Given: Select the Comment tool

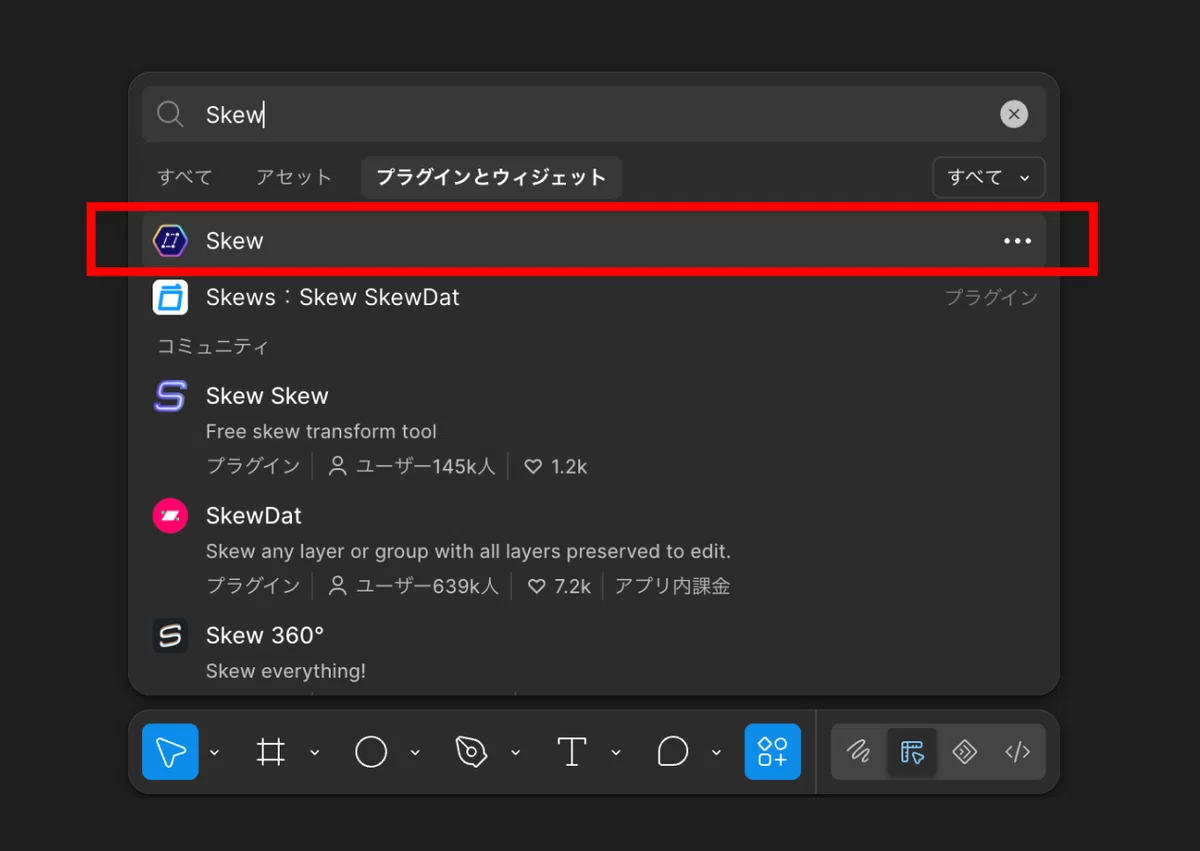Looking at the screenshot, I should 672,751.
